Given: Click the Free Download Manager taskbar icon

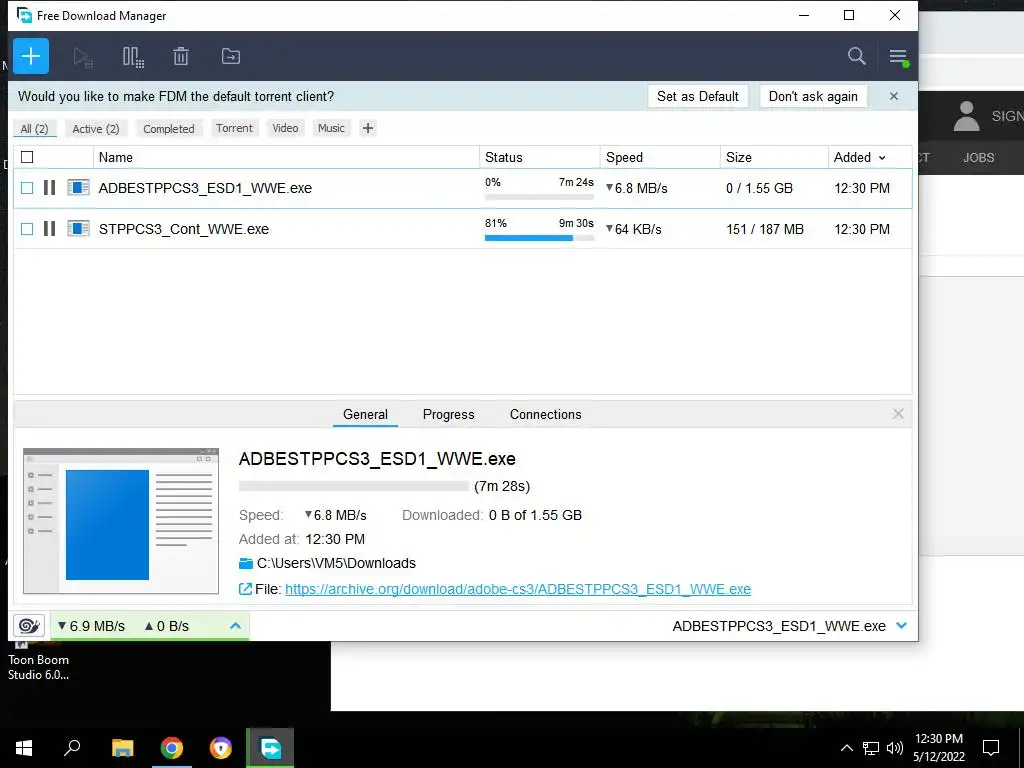Looking at the screenshot, I should point(270,748).
